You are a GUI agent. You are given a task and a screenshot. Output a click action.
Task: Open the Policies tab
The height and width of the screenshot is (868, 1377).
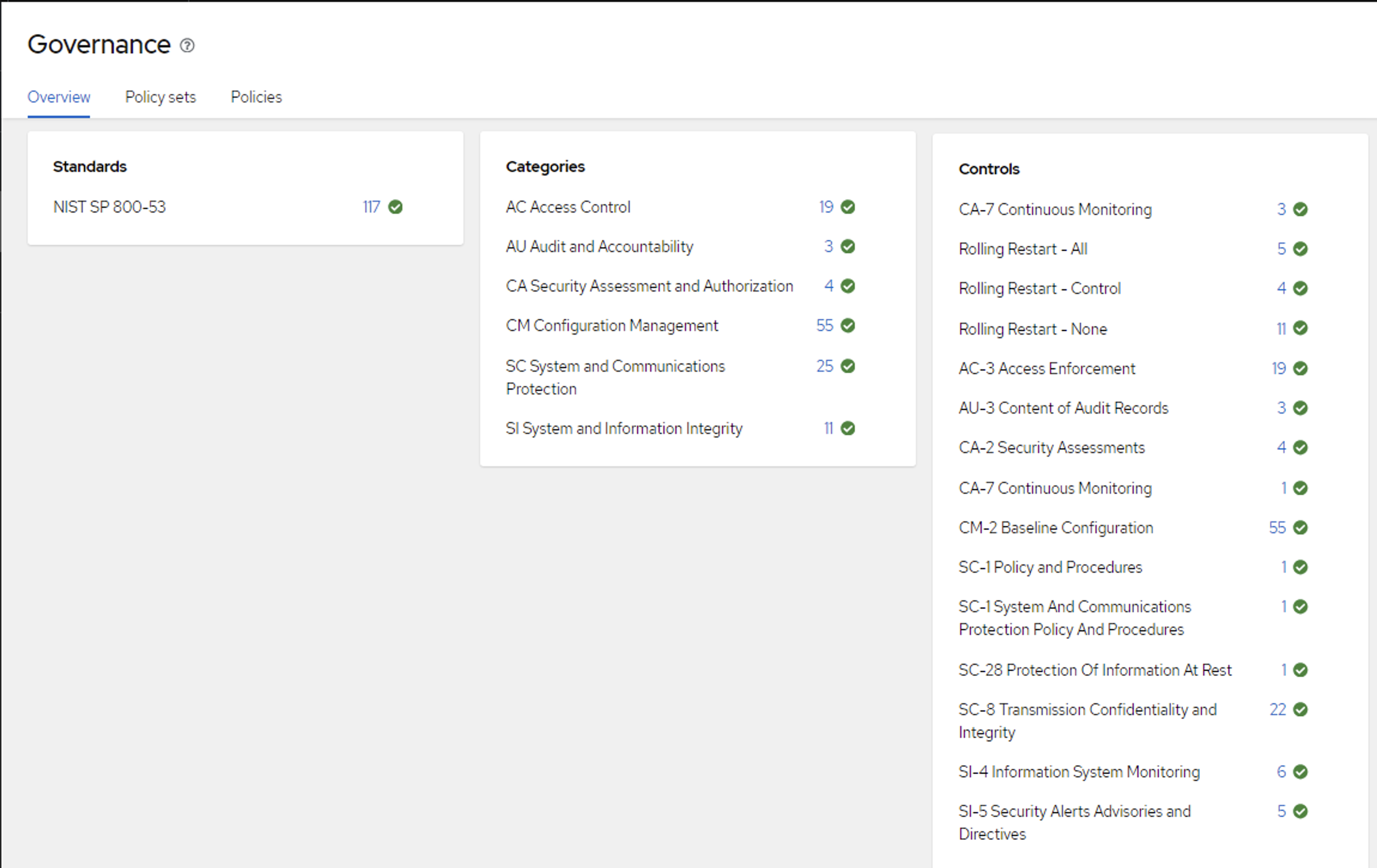[x=256, y=97]
